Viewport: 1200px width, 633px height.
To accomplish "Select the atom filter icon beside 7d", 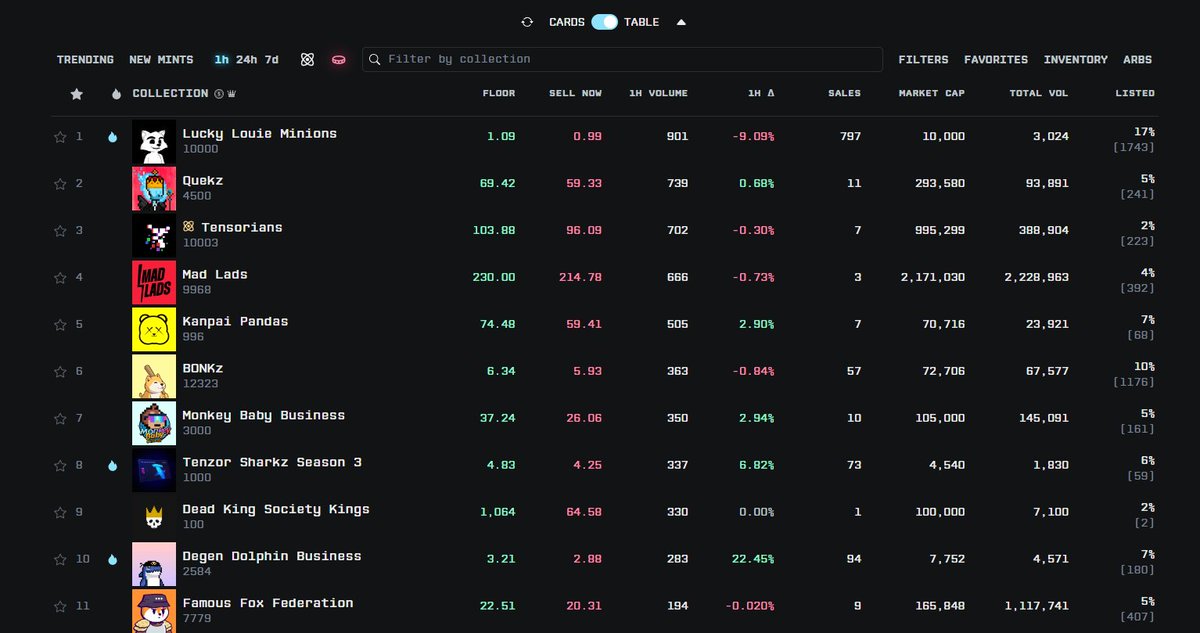I will (x=307, y=60).
